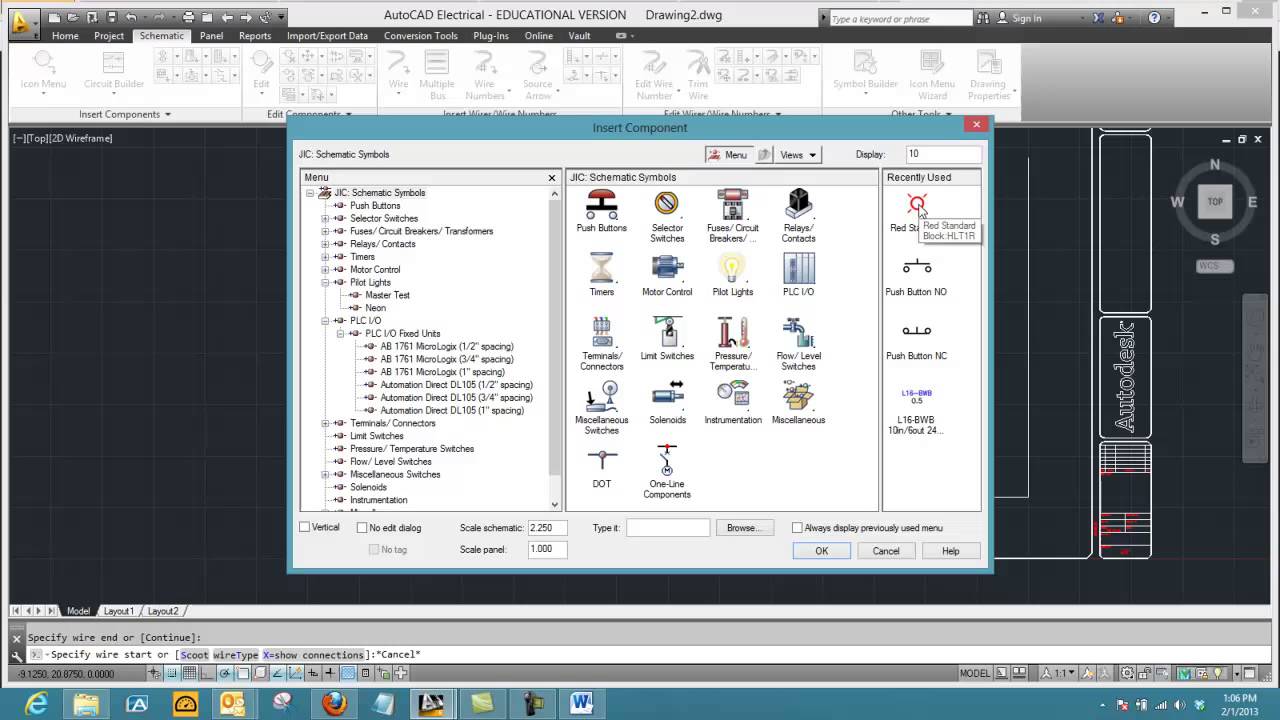The width and height of the screenshot is (1280, 720).
Task: Select the Pilot Lights bulb icon
Action: [733, 268]
